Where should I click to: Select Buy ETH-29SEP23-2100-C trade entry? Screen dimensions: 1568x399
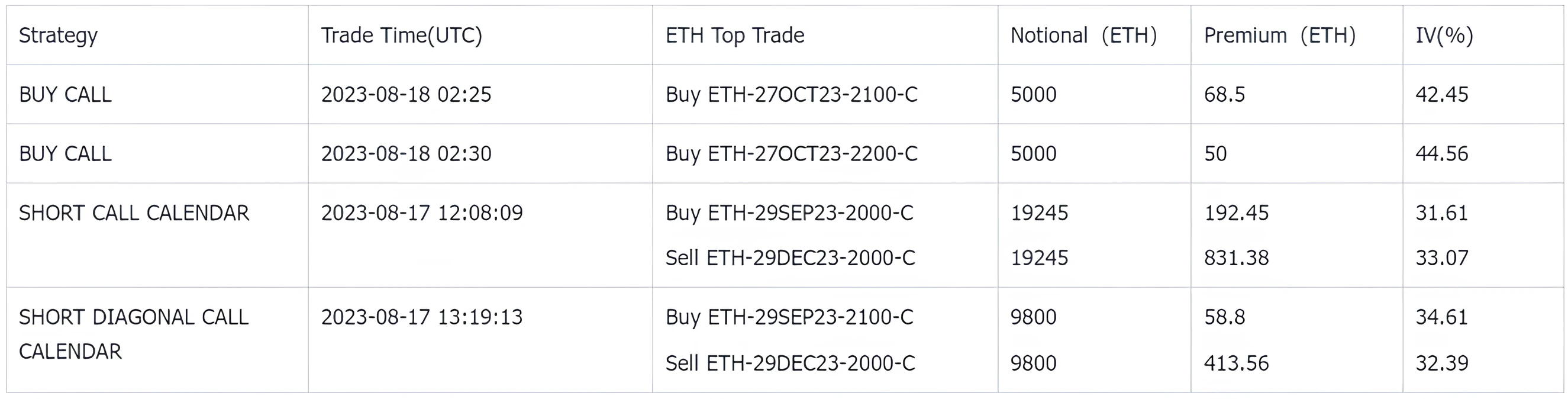(789, 317)
